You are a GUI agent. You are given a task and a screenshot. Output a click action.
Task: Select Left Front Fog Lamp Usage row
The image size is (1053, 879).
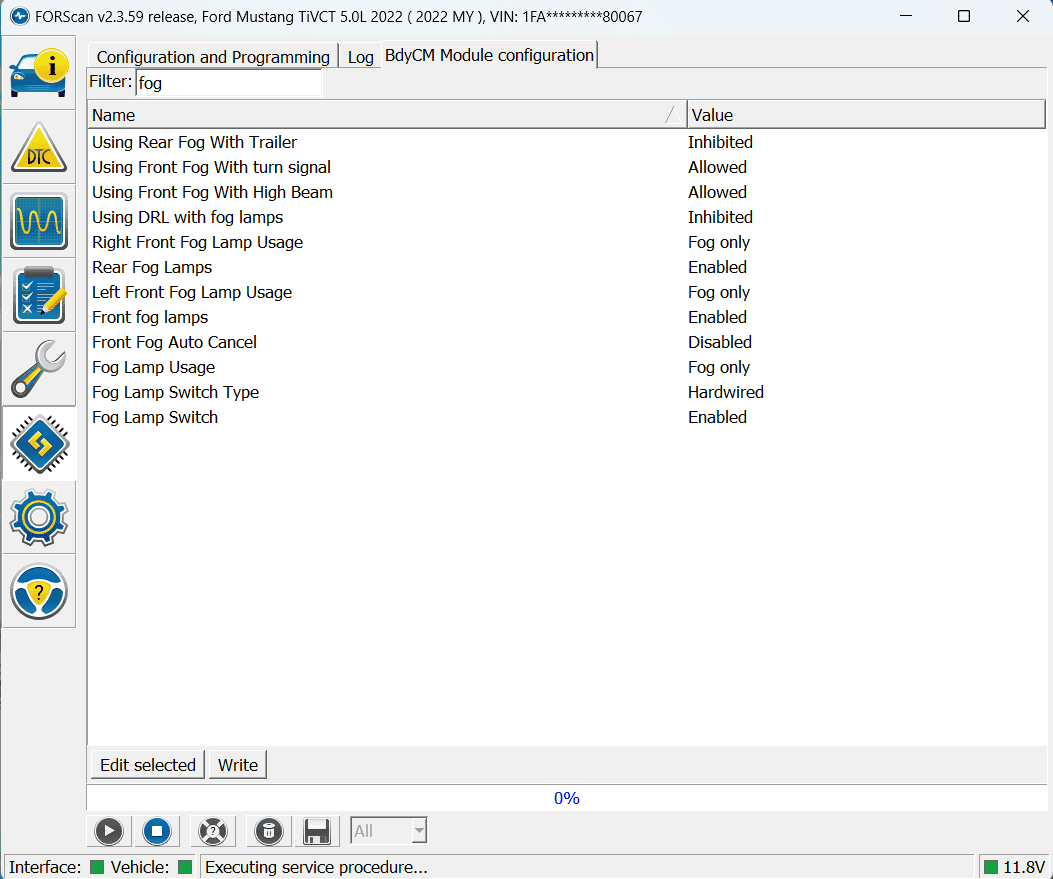pos(566,292)
